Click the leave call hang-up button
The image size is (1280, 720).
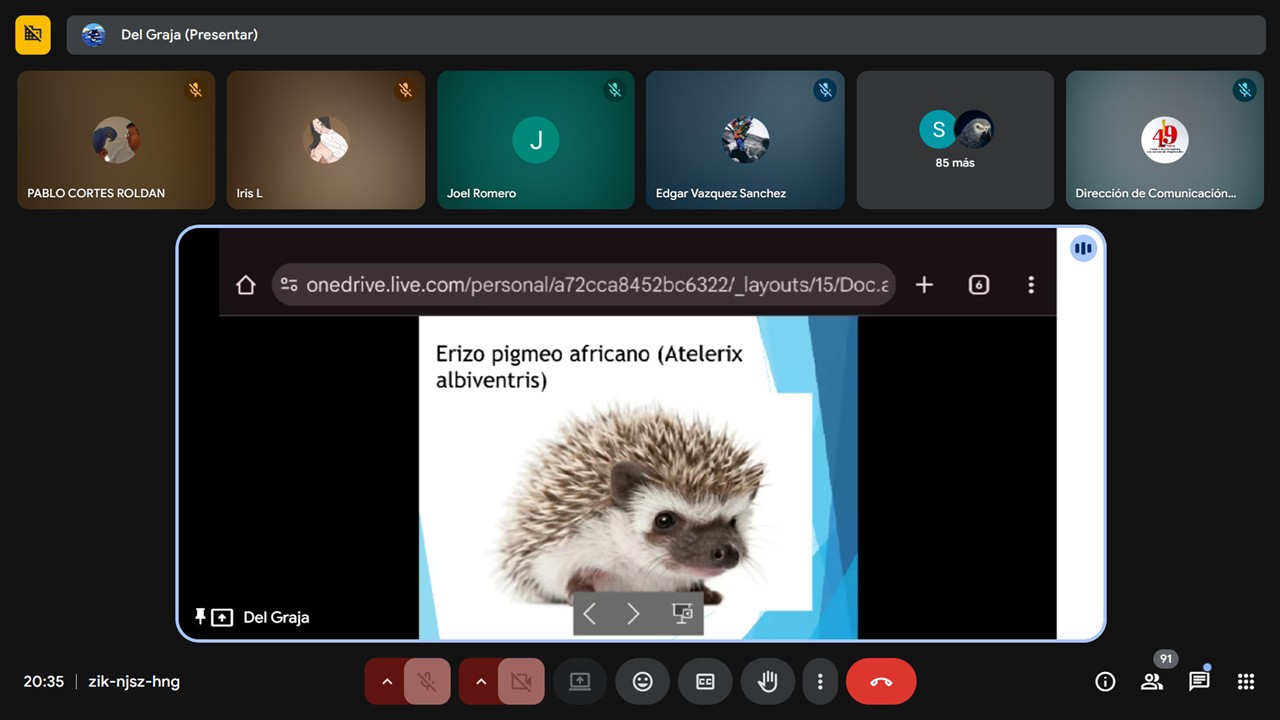click(880, 682)
